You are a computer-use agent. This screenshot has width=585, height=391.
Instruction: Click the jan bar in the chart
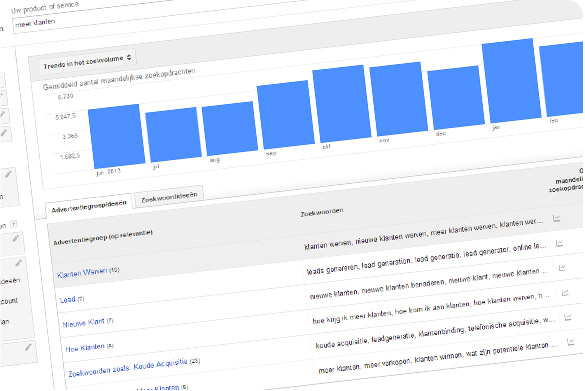point(512,81)
